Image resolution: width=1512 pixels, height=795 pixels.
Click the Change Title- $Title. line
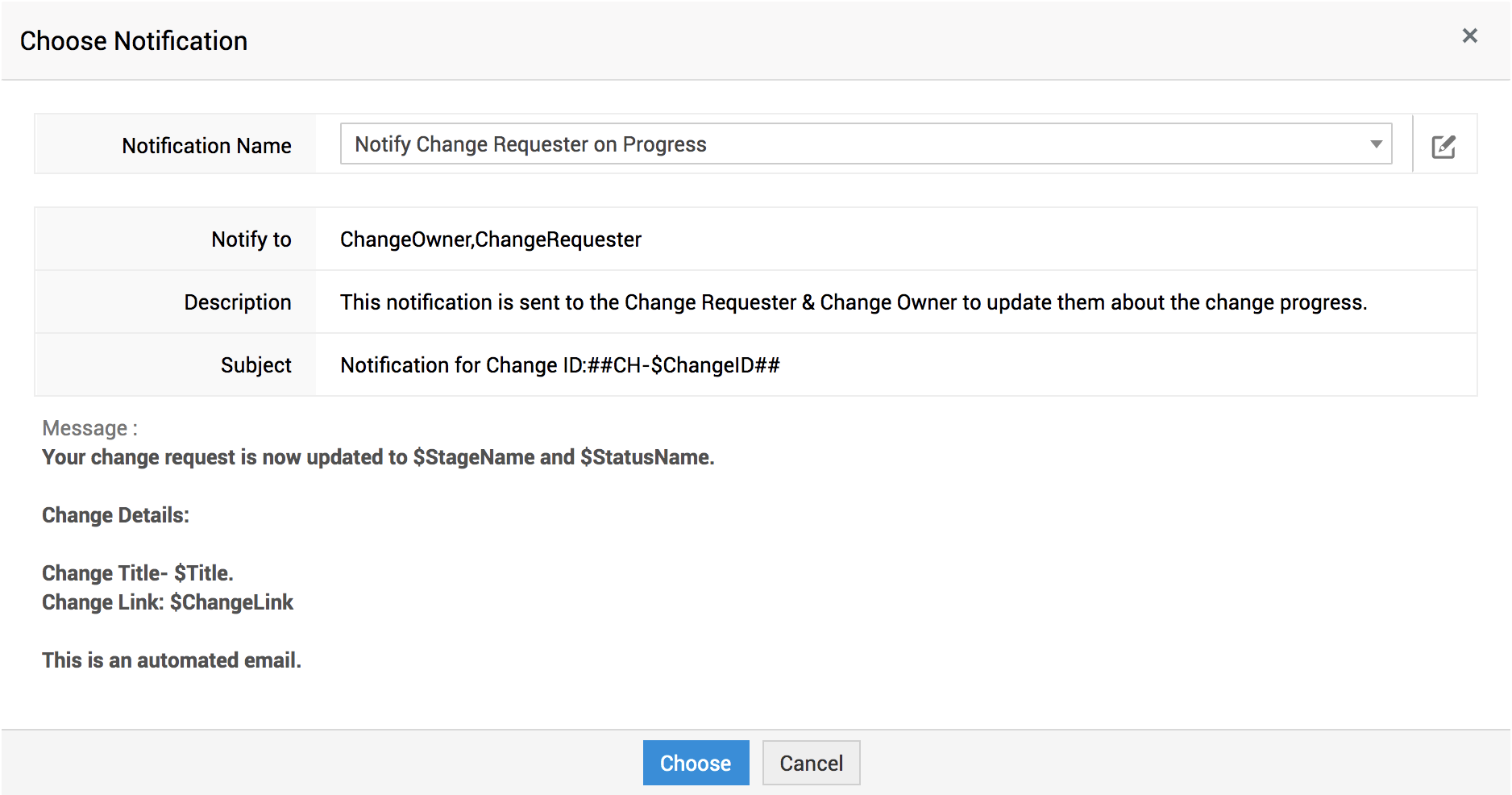137,573
